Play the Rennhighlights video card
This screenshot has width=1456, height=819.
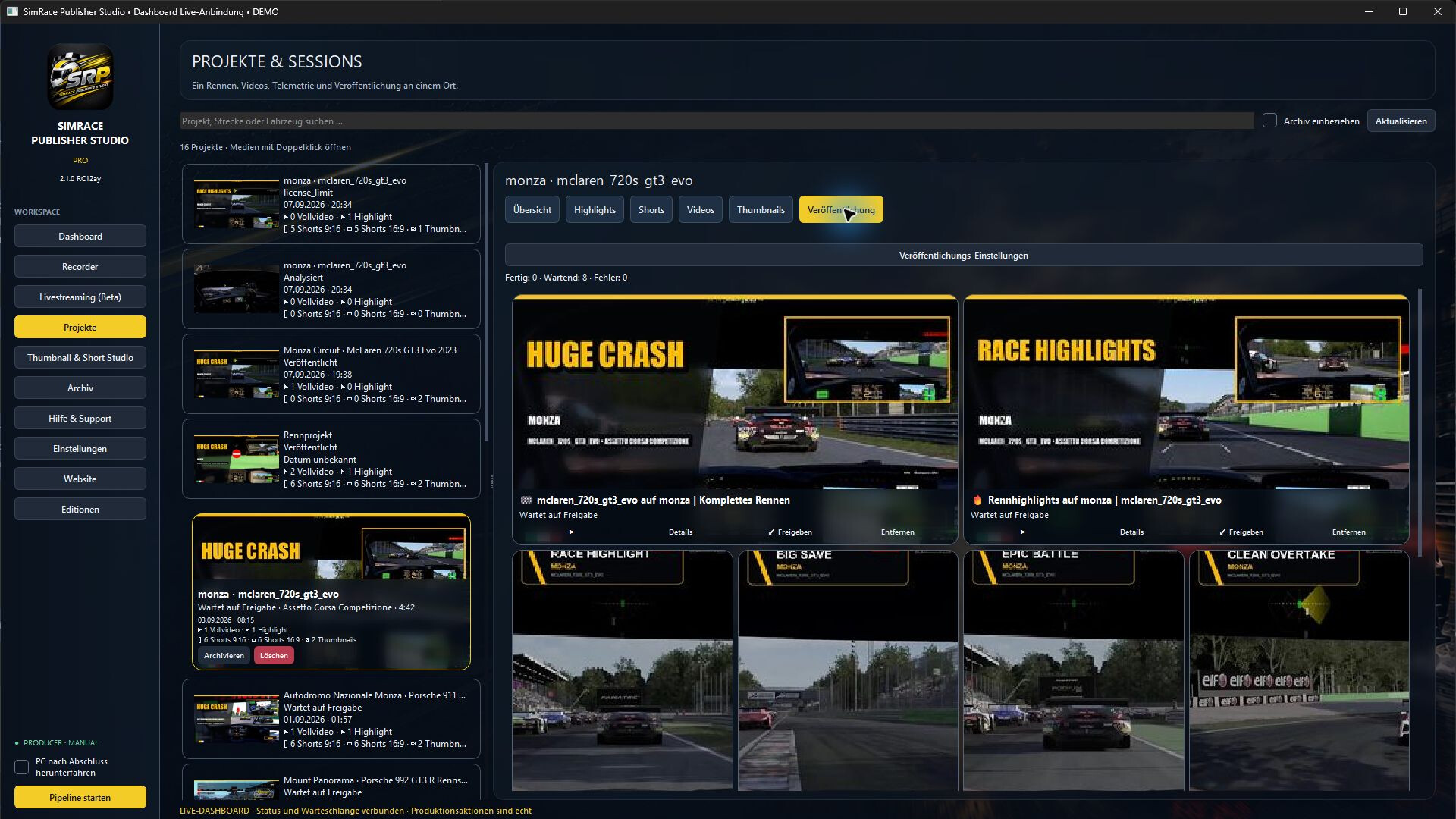pos(1022,532)
